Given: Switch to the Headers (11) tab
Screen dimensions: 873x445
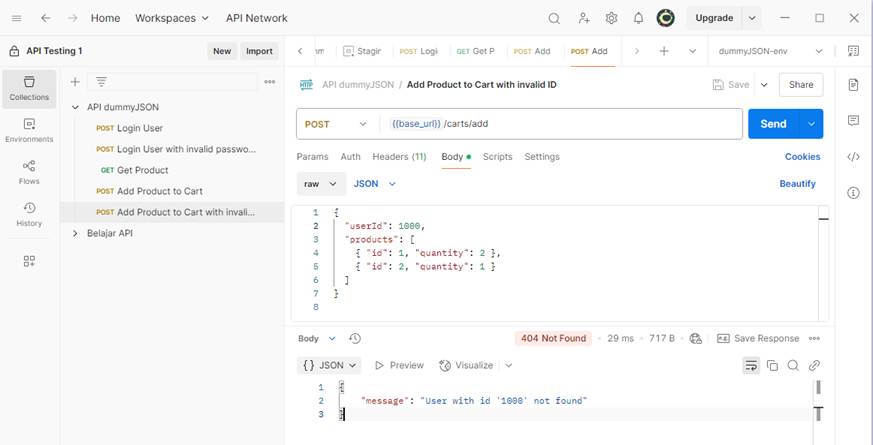Looking at the screenshot, I should (x=399, y=157).
